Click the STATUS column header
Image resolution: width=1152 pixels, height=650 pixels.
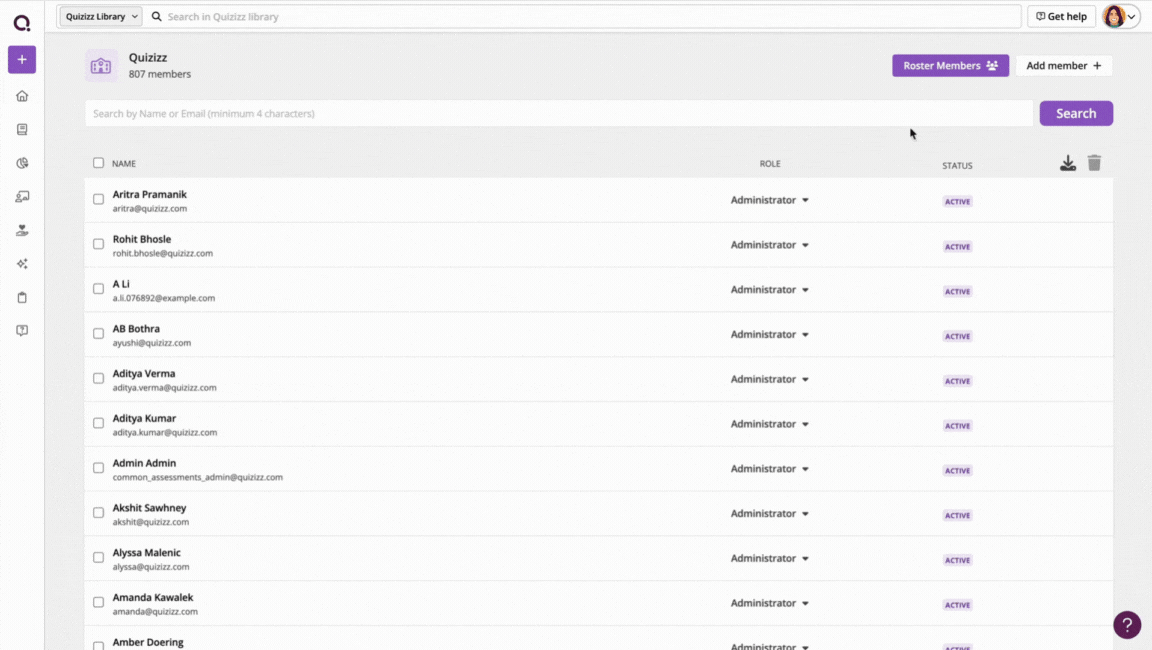(957, 166)
